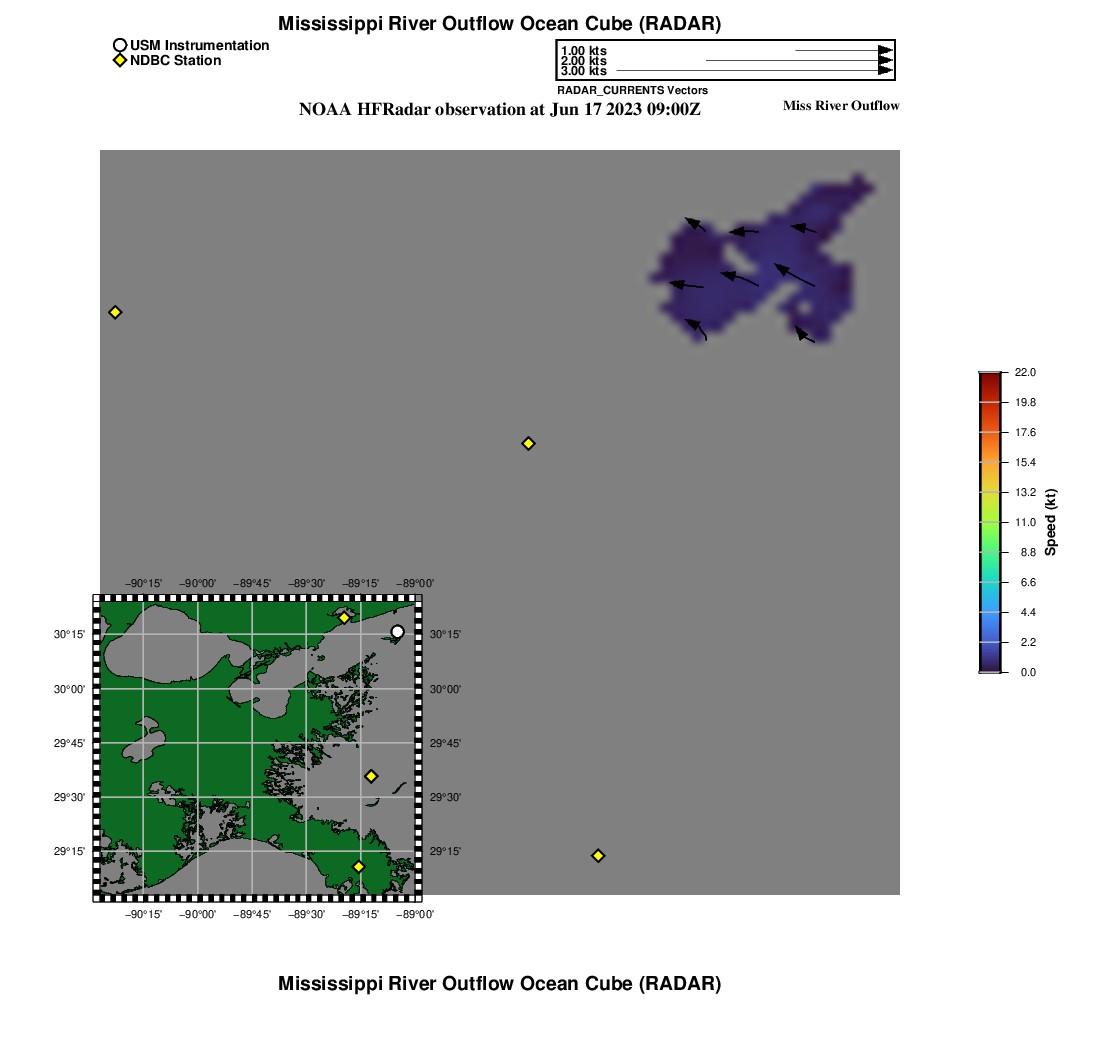Click the bottommost NDBC diamond in inset map

(x=358, y=866)
